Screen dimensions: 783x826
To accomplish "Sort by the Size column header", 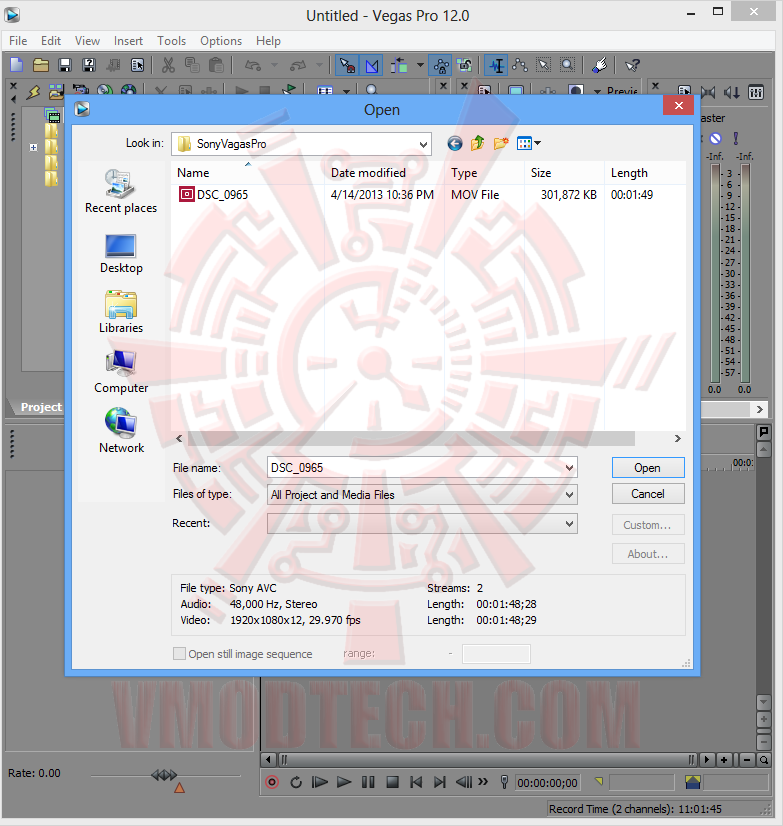I will (564, 173).
